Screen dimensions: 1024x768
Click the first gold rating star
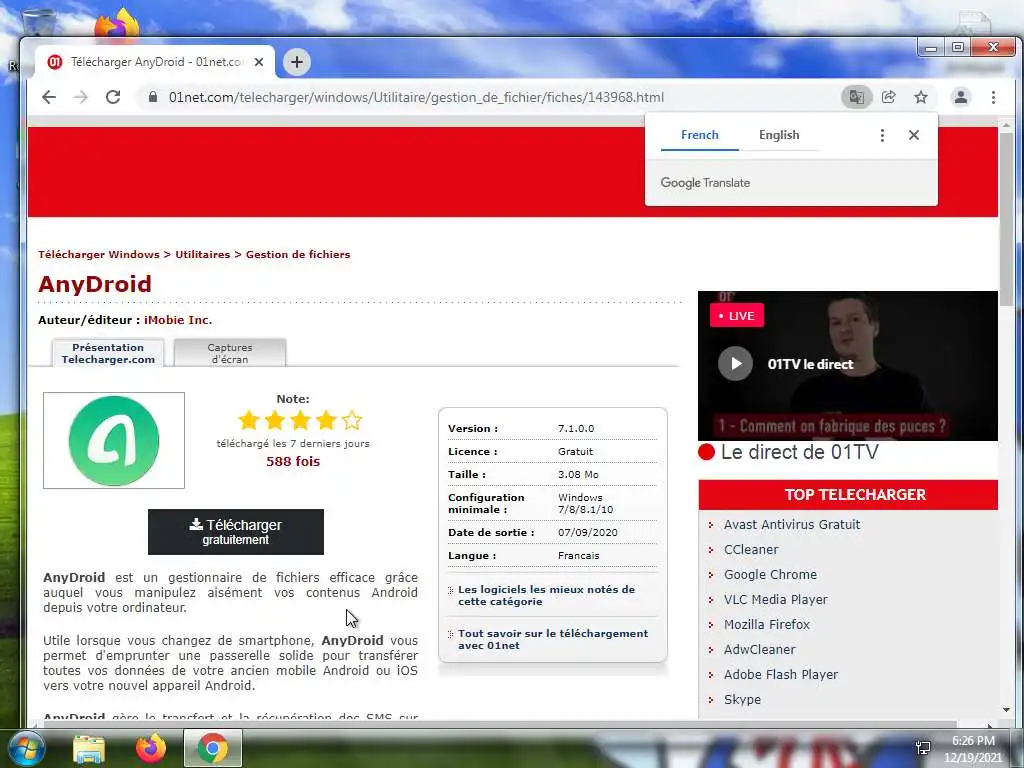click(x=249, y=420)
